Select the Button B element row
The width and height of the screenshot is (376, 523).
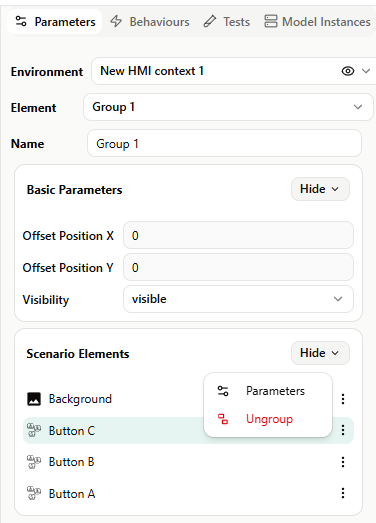188,462
